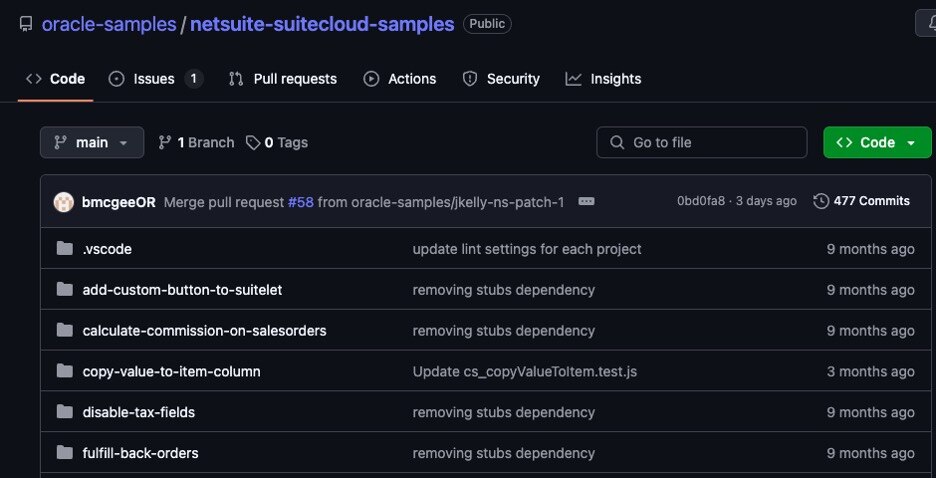Image resolution: width=936 pixels, height=478 pixels.
Task: Open the notifications bell button
Action: 926,24
